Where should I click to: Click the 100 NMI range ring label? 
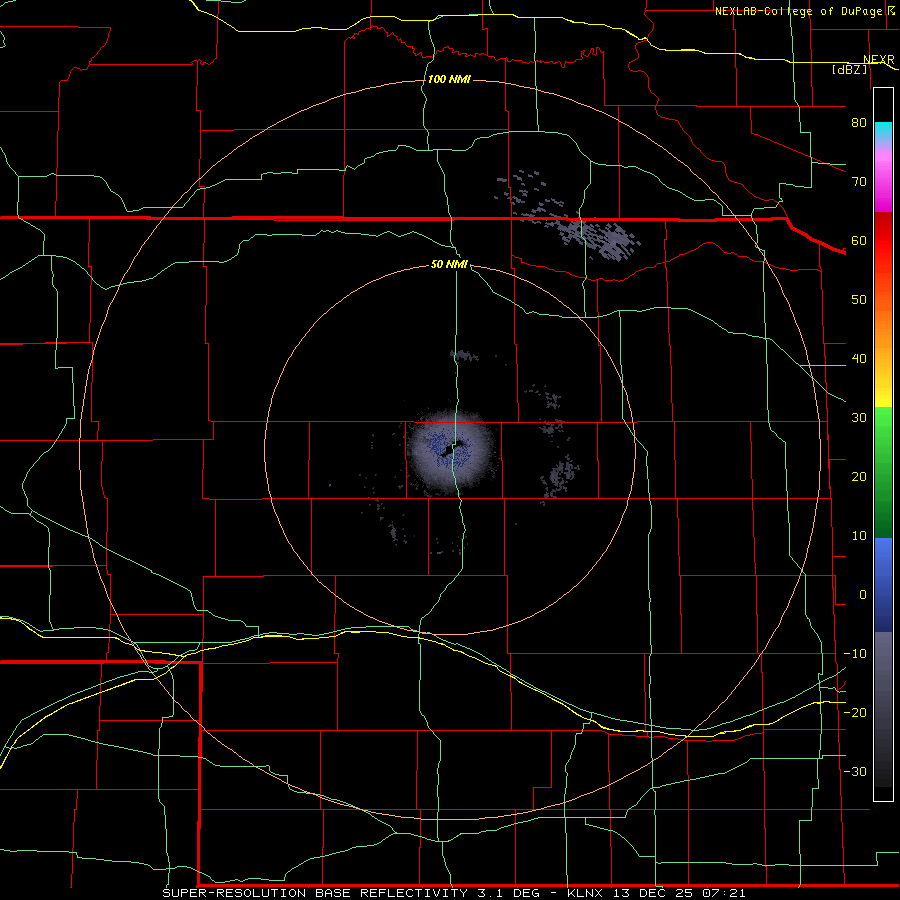tap(449, 79)
